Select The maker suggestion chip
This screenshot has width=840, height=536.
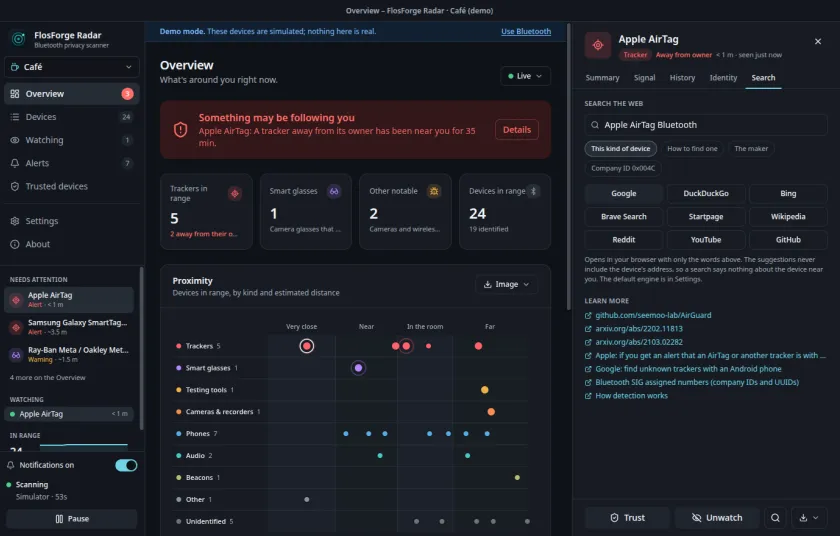pyautogui.click(x=751, y=148)
